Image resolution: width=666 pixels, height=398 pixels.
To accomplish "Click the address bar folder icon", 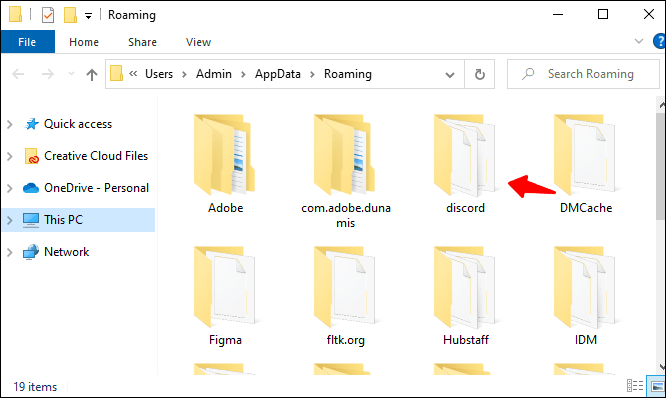I will coord(116,73).
